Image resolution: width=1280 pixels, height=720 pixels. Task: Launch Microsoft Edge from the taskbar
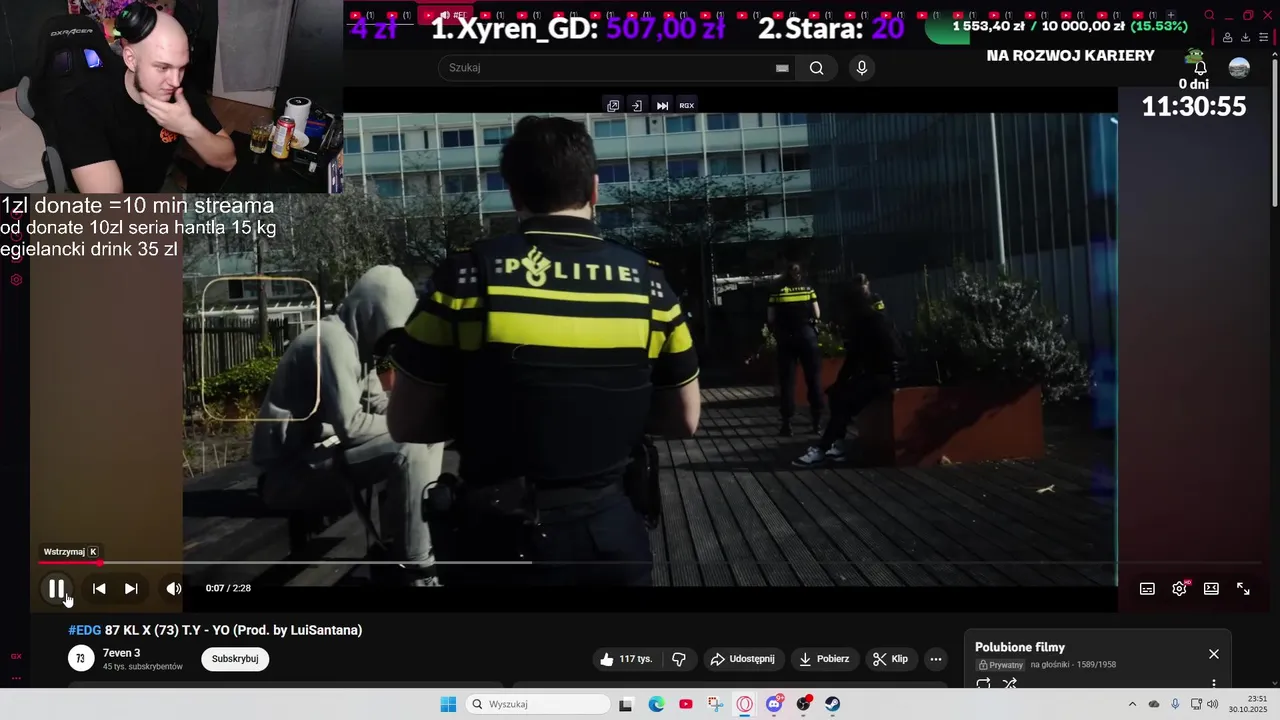pos(656,704)
